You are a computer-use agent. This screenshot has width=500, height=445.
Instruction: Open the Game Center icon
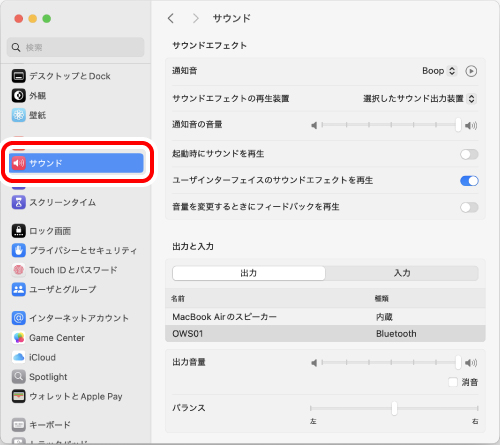click(x=19, y=338)
